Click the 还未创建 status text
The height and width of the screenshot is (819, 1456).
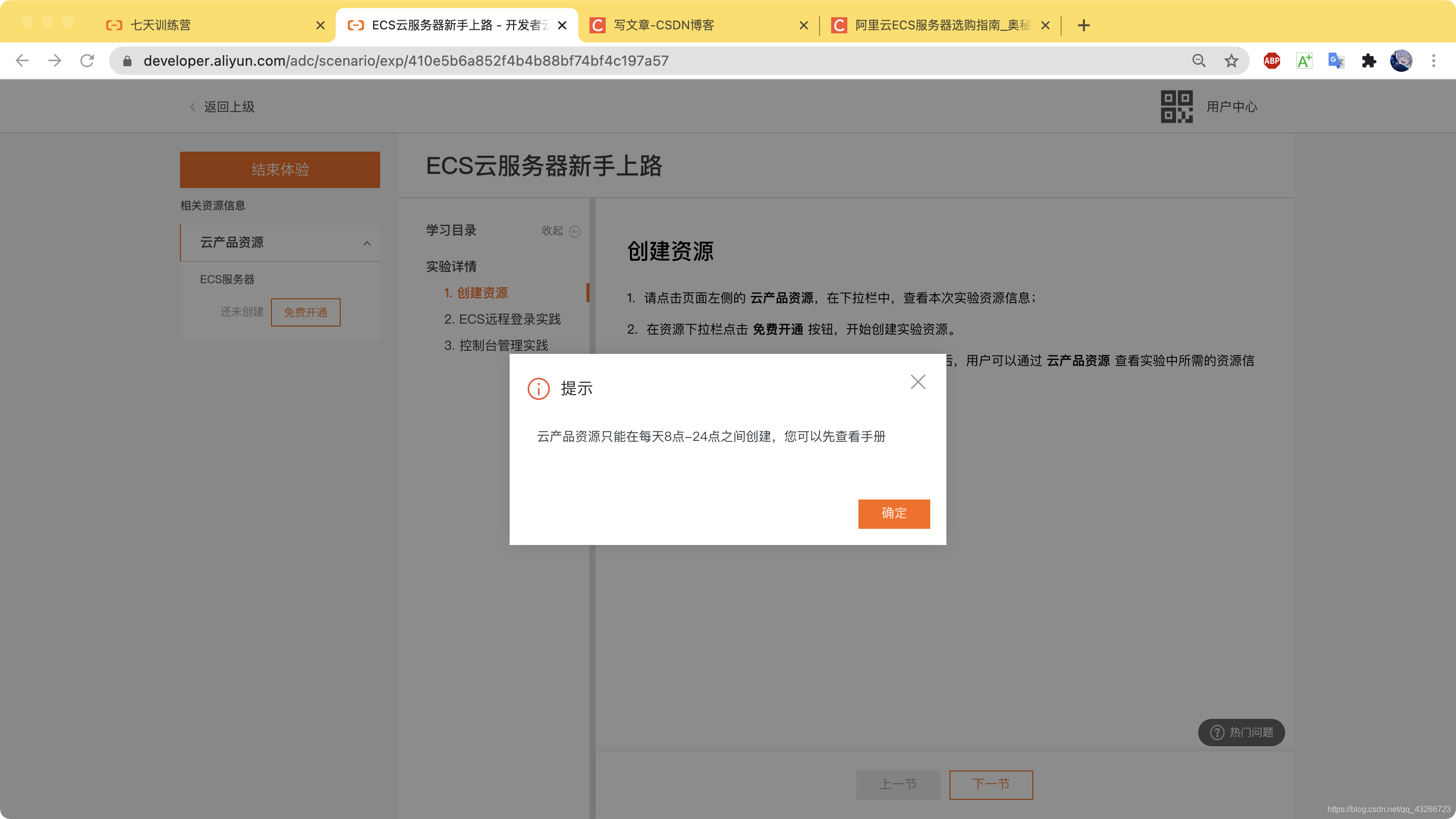[242, 312]
